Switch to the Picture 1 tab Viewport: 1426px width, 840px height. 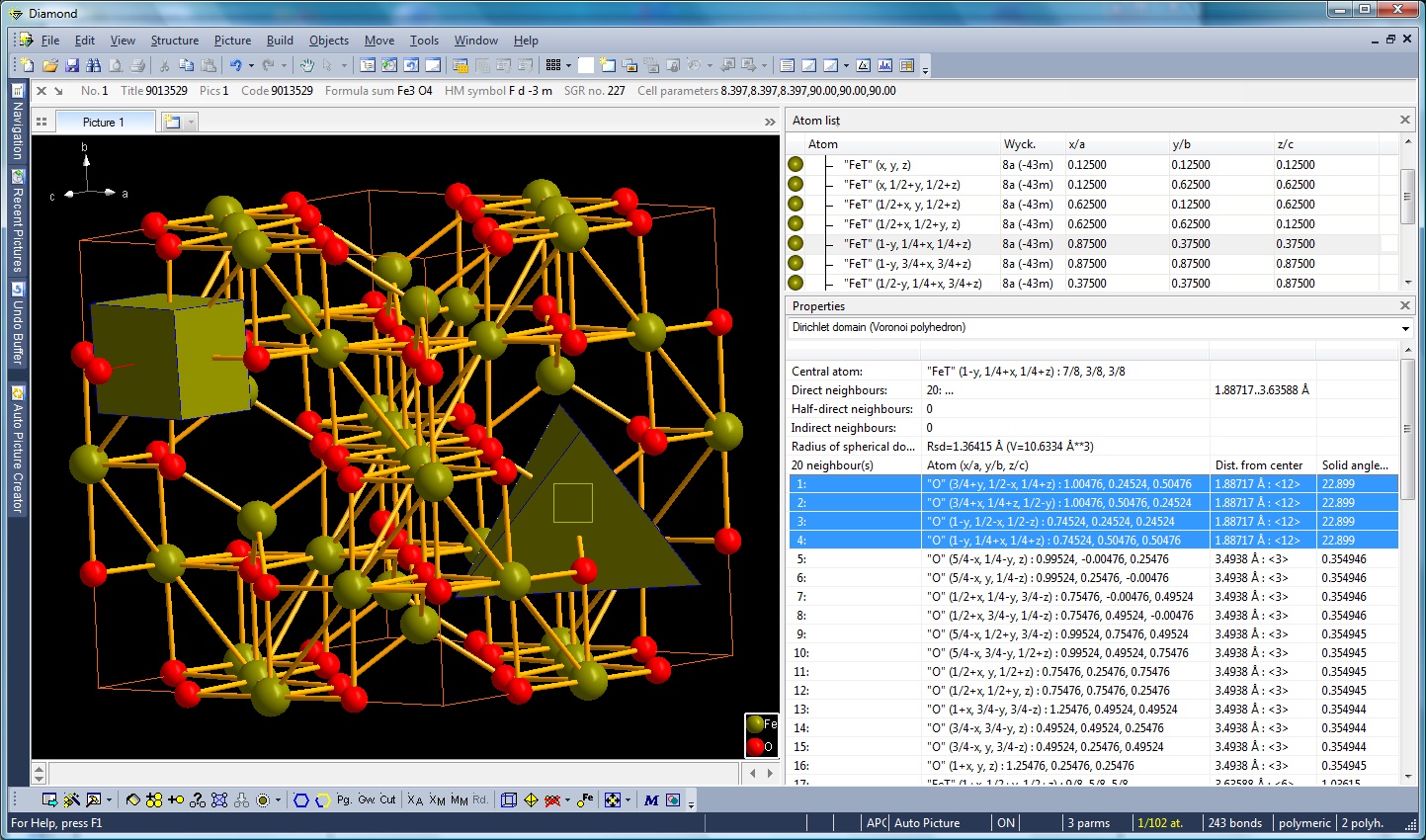point(103,123)
